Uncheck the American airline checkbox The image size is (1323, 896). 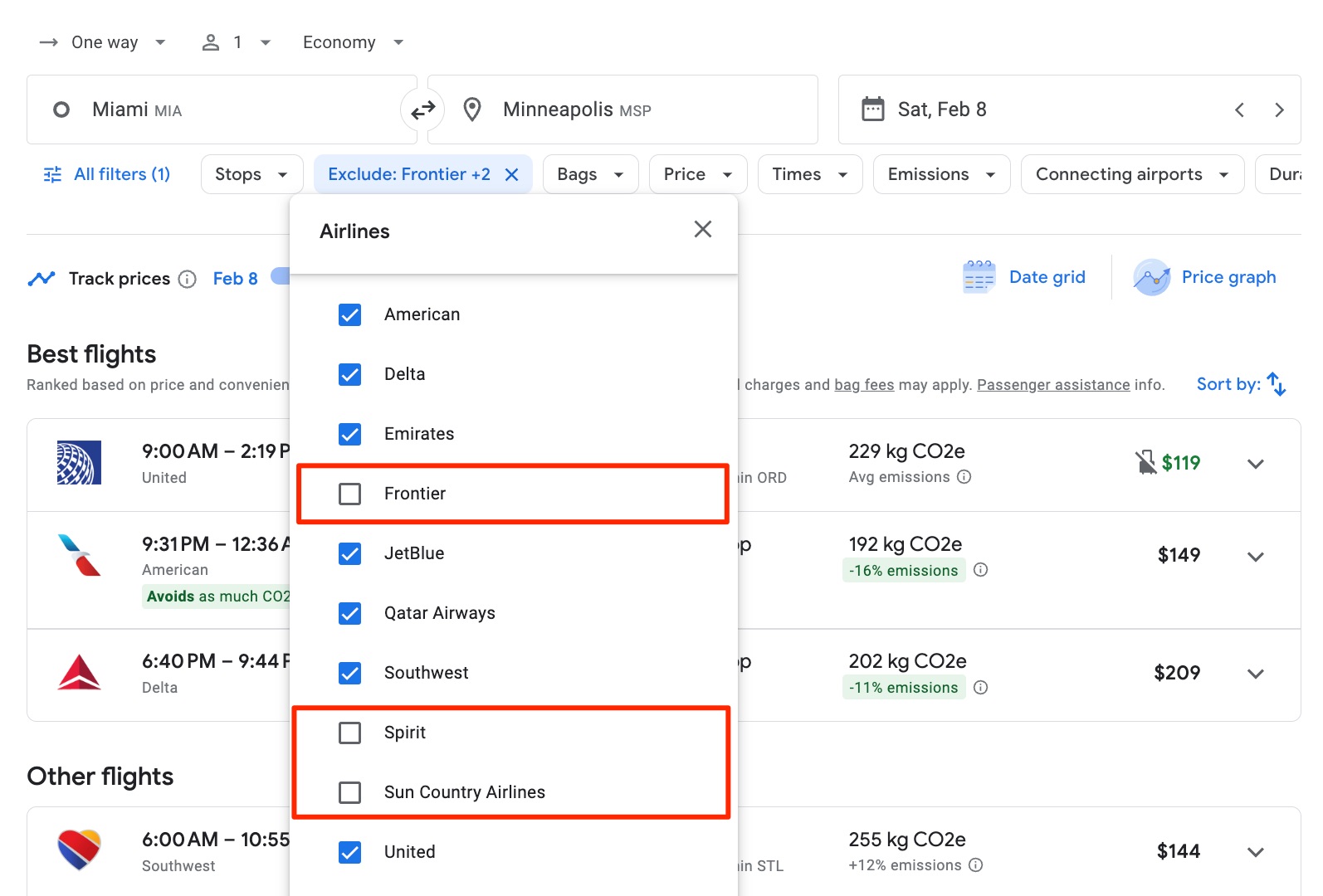350,314
